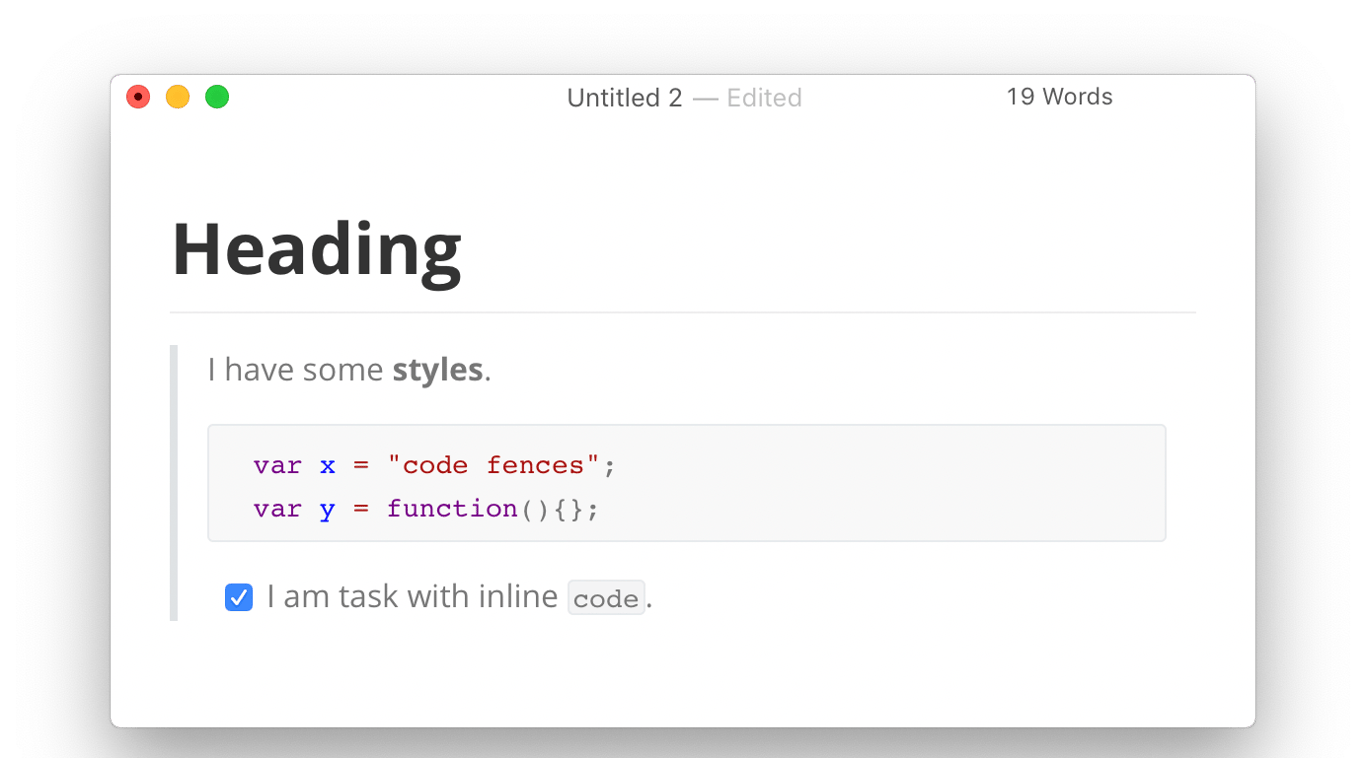Screen dimensions: 1366x758
Task: Click the "code fences" string literal
Action: pos(493,465)
